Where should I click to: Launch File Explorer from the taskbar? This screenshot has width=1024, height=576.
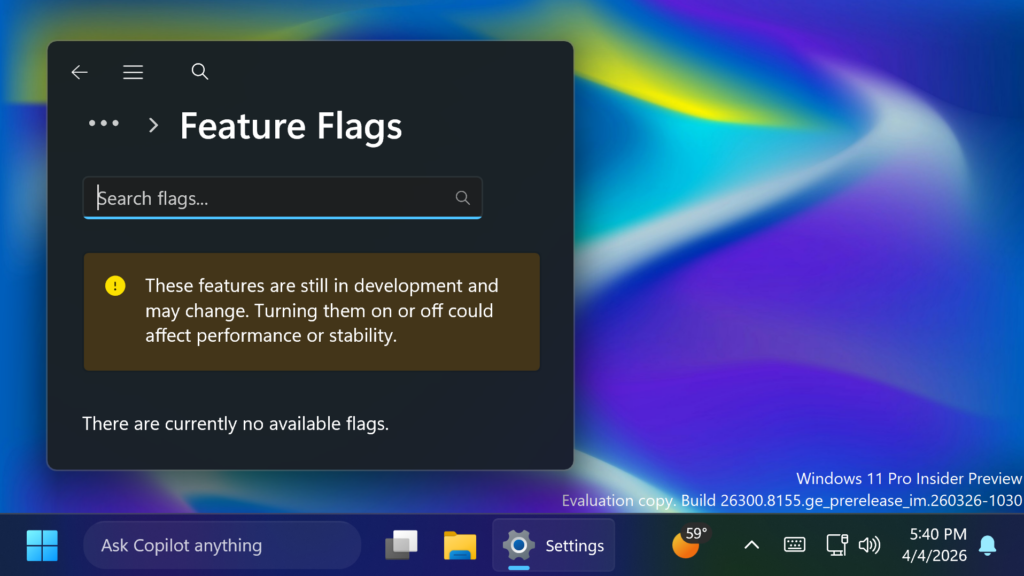[x=460, y=545]
